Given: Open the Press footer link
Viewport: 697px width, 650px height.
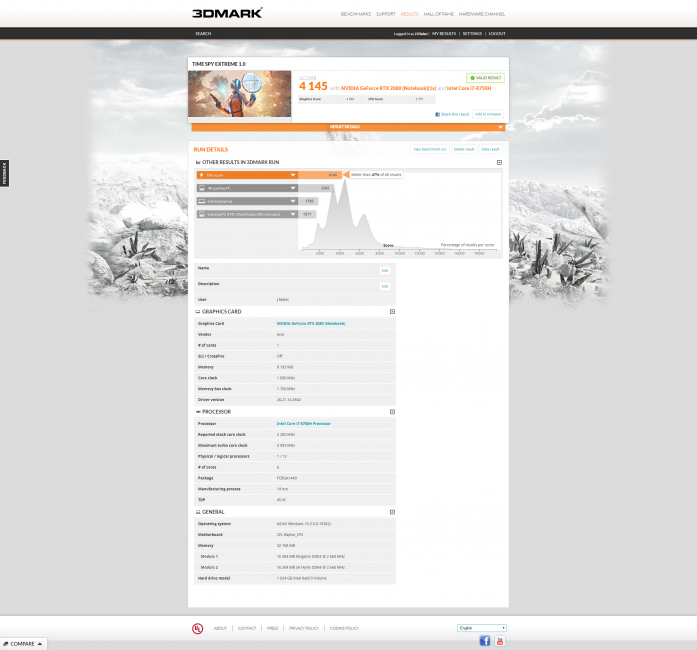Looking at the screenshot, I should coord(272,629).
